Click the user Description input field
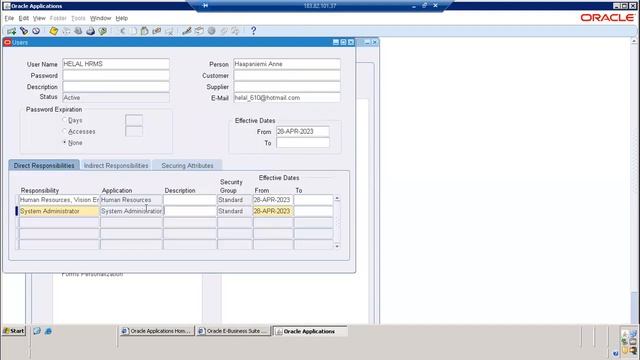This screenshot has width=640, height=360. 116,87
